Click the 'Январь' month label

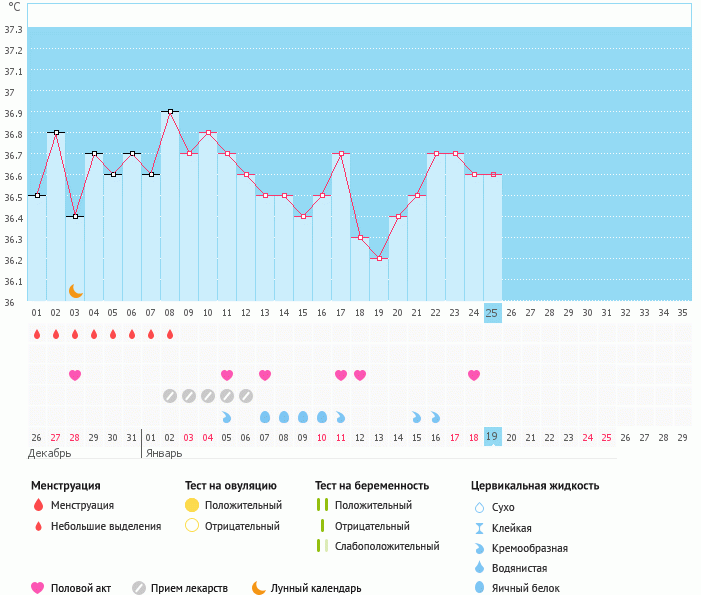point(163,453)
